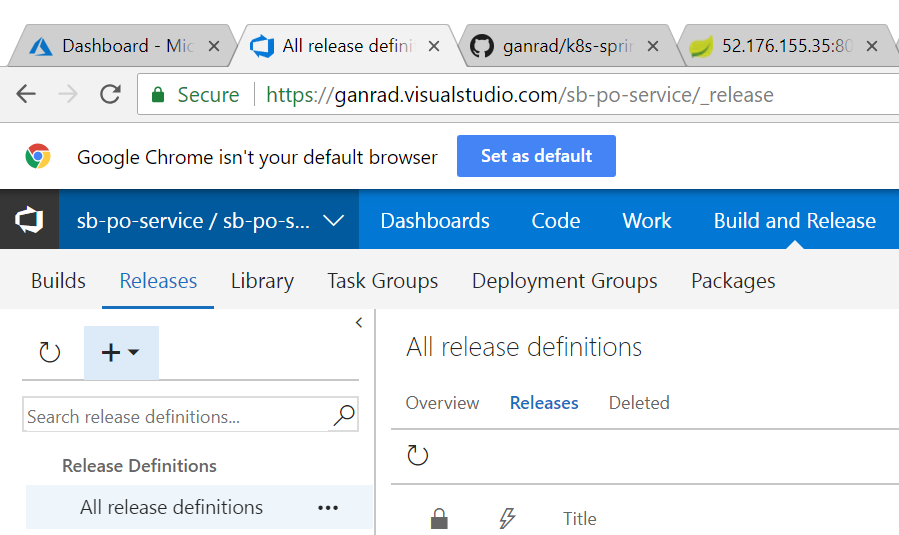Screen dimensions: 899x535
Task: Click the search magnifier icon
Action: pyautogui.click(x=344, y=415)
